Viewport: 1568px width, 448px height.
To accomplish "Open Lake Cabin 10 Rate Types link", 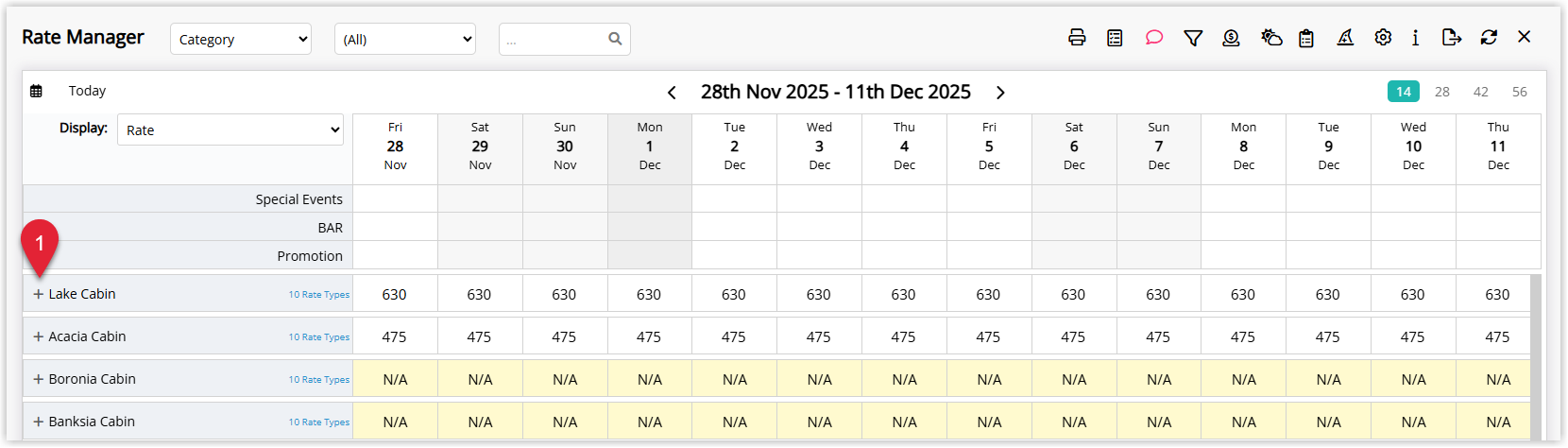I will pyautogui.click(x=319, y=295).
